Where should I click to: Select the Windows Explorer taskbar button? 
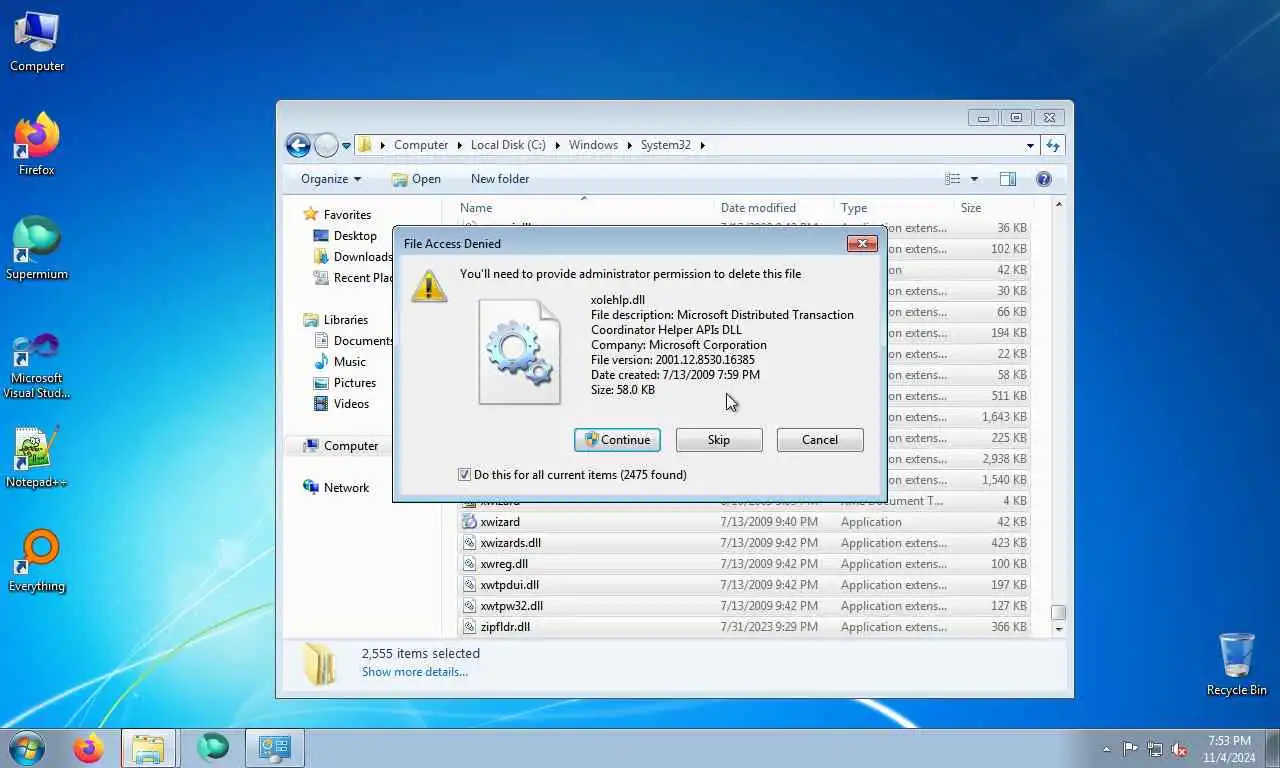pyautogui.click(x=148, y=748)
